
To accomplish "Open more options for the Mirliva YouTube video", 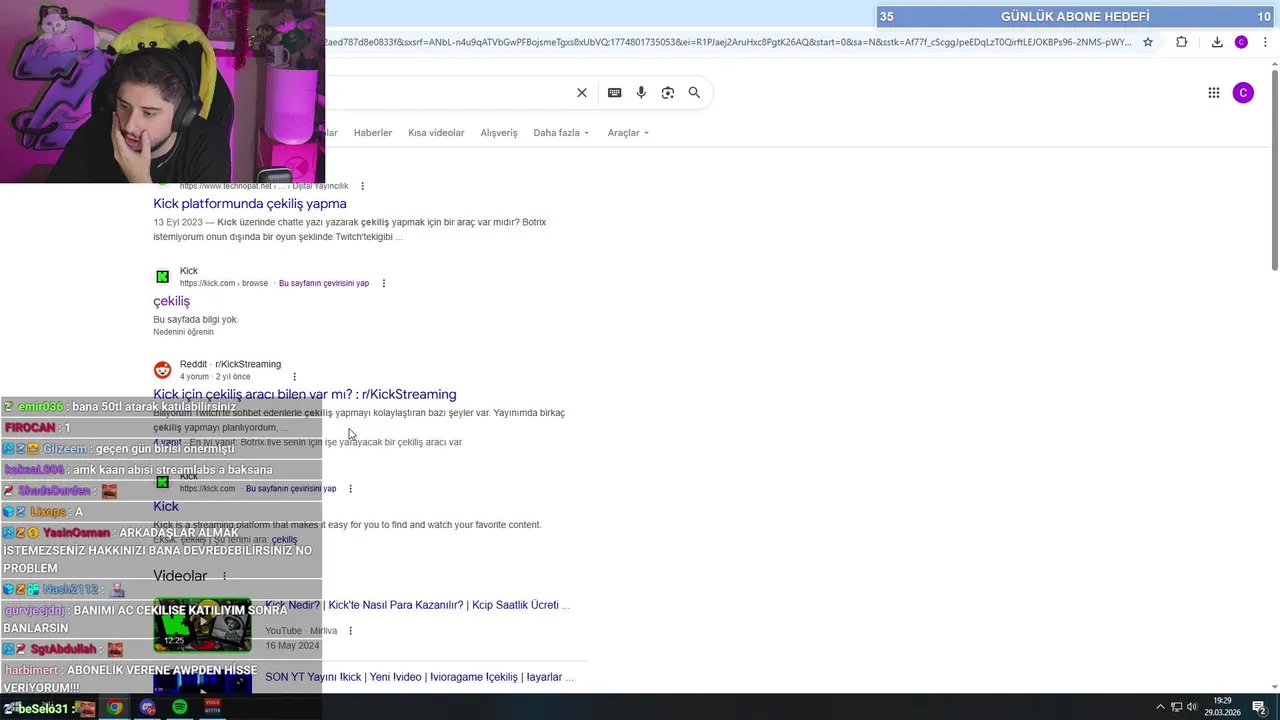I will point(350,631).
